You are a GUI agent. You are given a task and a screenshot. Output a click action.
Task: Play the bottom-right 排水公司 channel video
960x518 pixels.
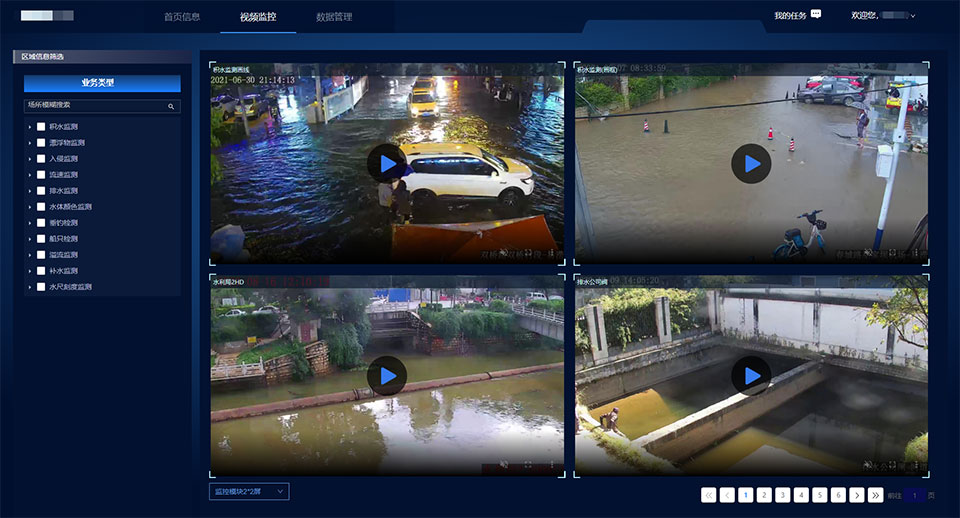coord(751,375)
